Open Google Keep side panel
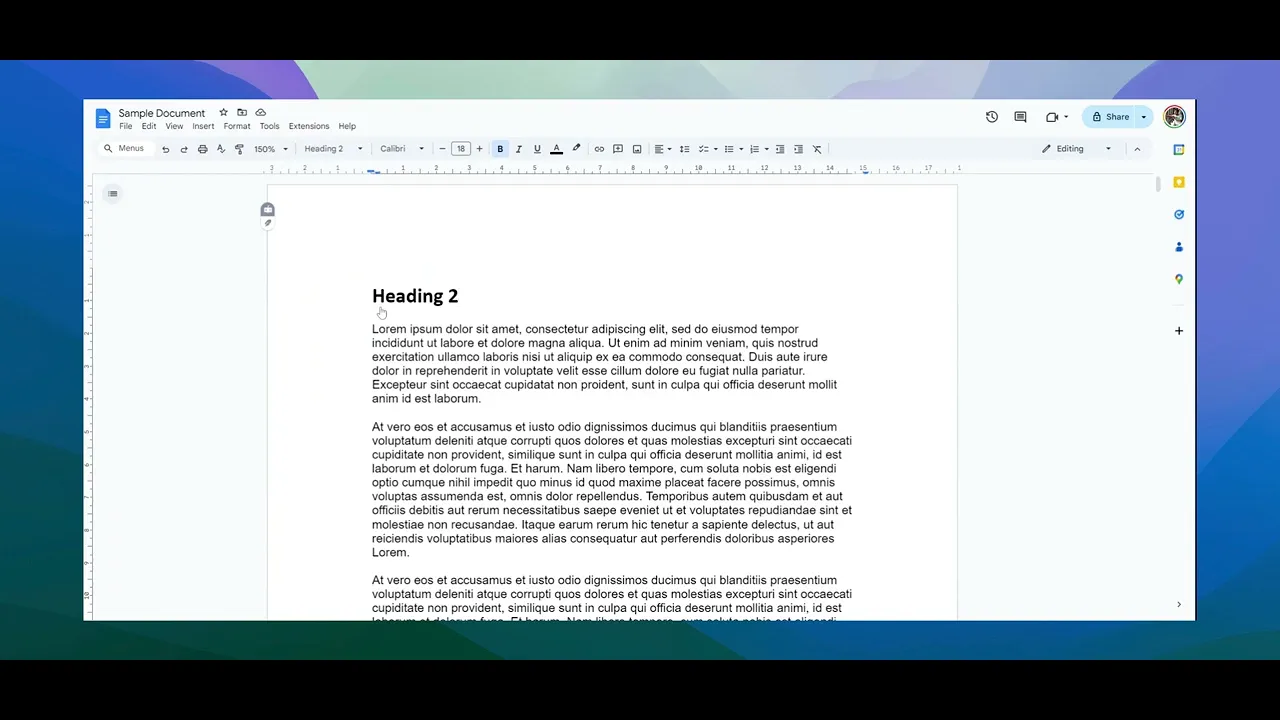Screen dimensions: 1280x720 coord(1179,182)
